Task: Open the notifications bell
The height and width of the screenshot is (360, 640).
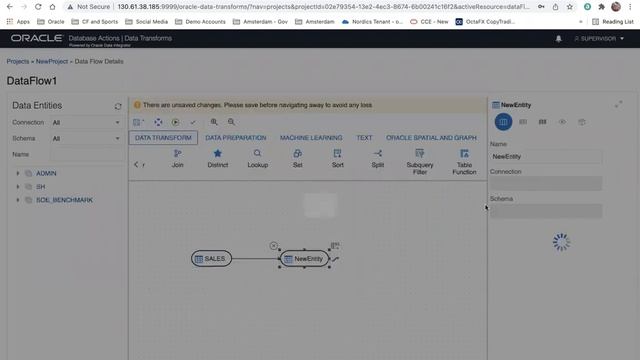Action: tap(558, 39)
